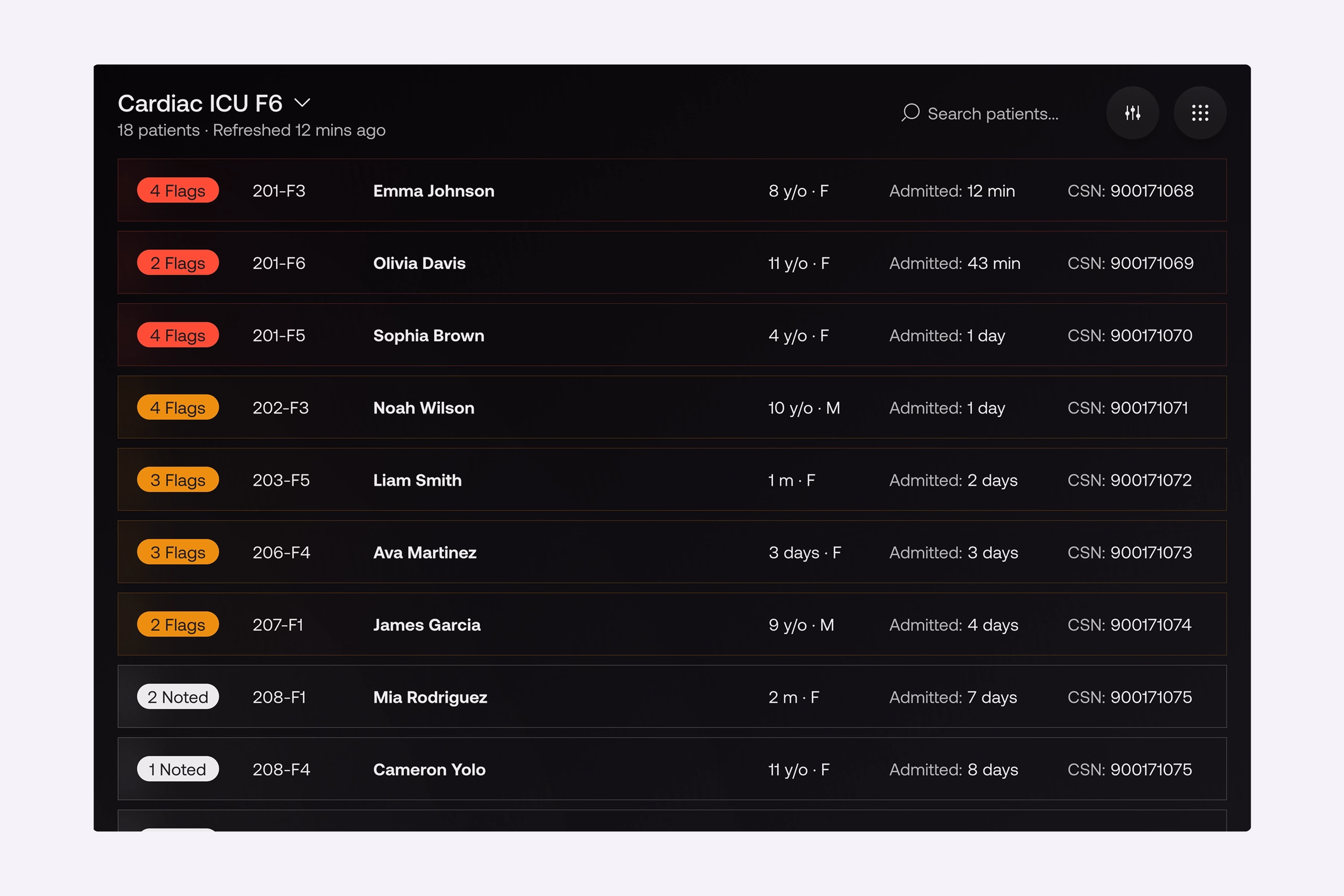Click CSN: 900171072
Viewport: 1344px width, 896px height.
[1130, 480]
